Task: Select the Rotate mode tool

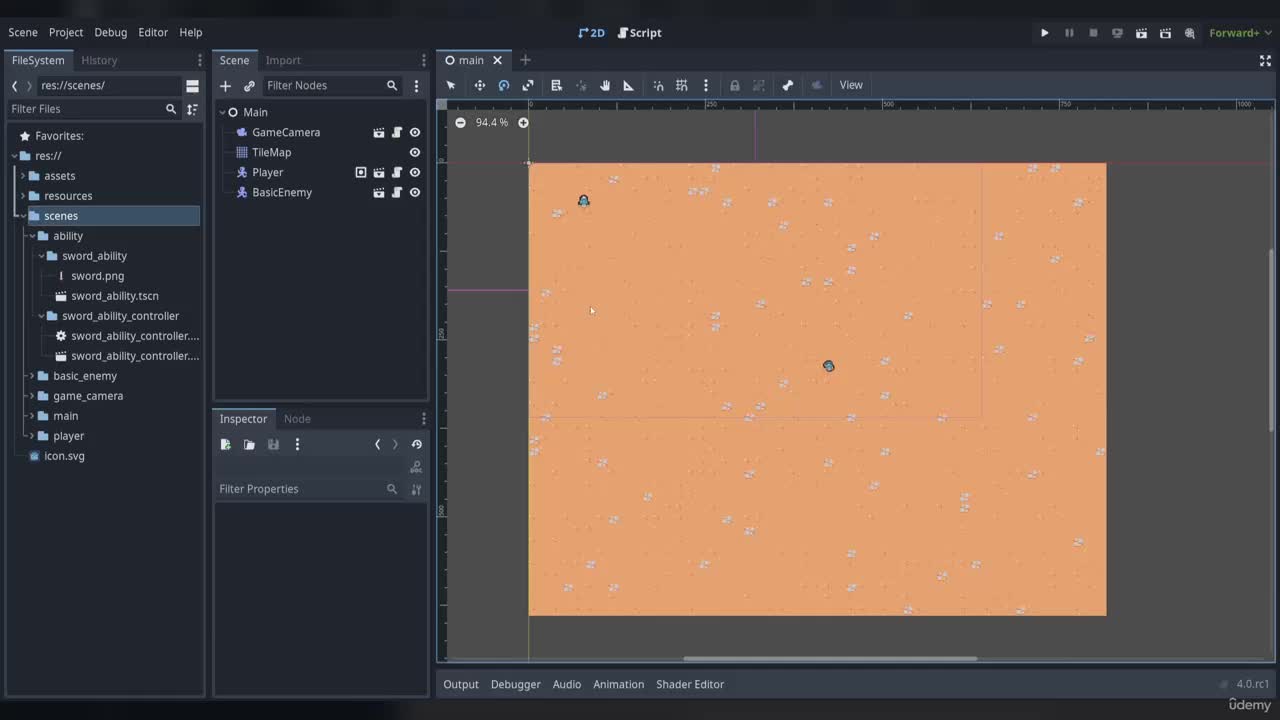Action: pos(504,85)
